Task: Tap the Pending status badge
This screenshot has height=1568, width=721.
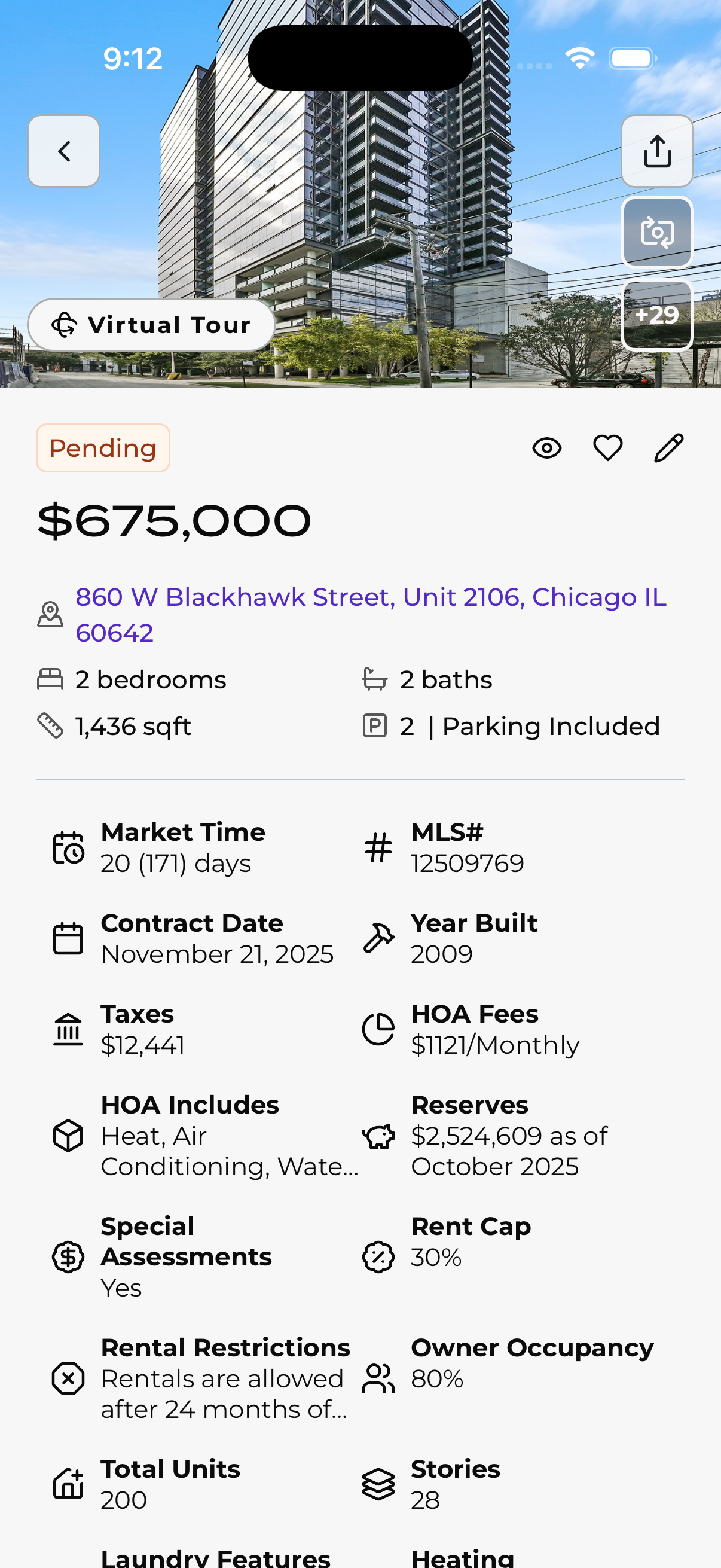Action: (x=103, y=449)
